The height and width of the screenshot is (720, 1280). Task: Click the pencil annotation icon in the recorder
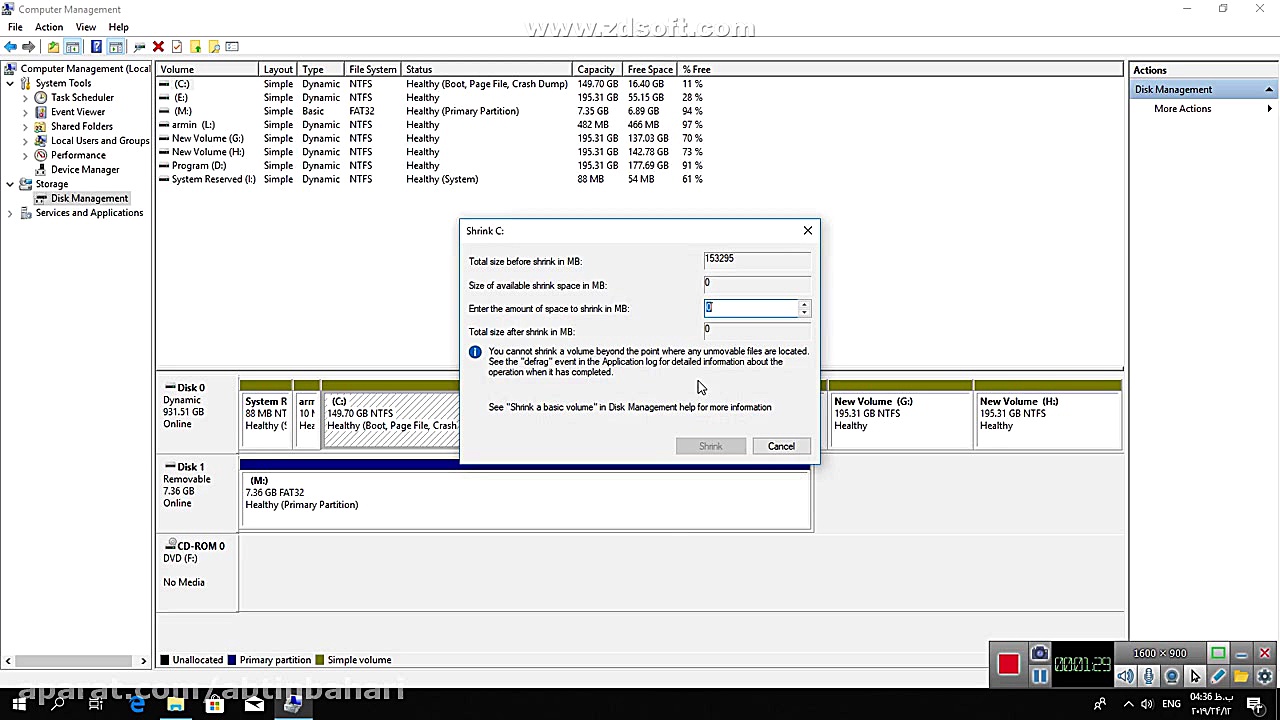click(x=1218, y=677)
